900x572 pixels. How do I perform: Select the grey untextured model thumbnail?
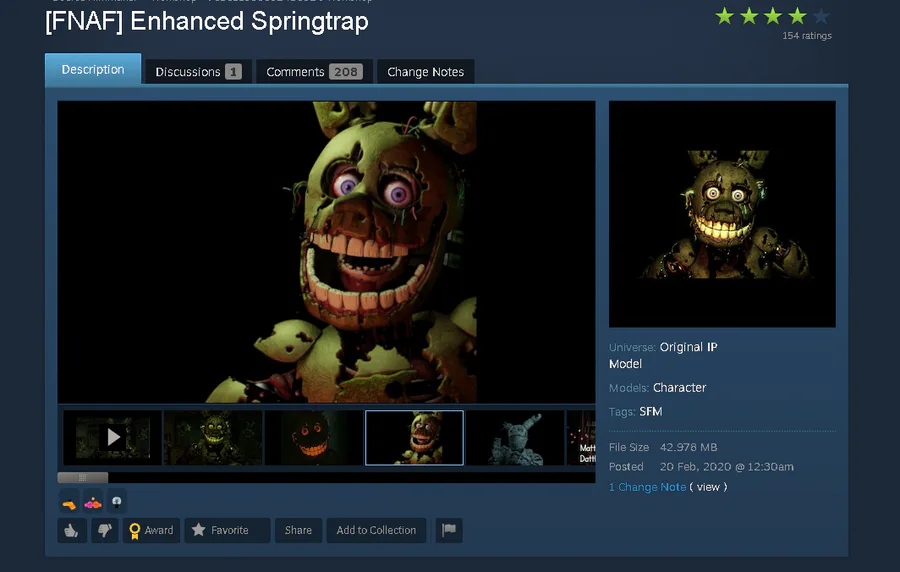coord(515,438)
